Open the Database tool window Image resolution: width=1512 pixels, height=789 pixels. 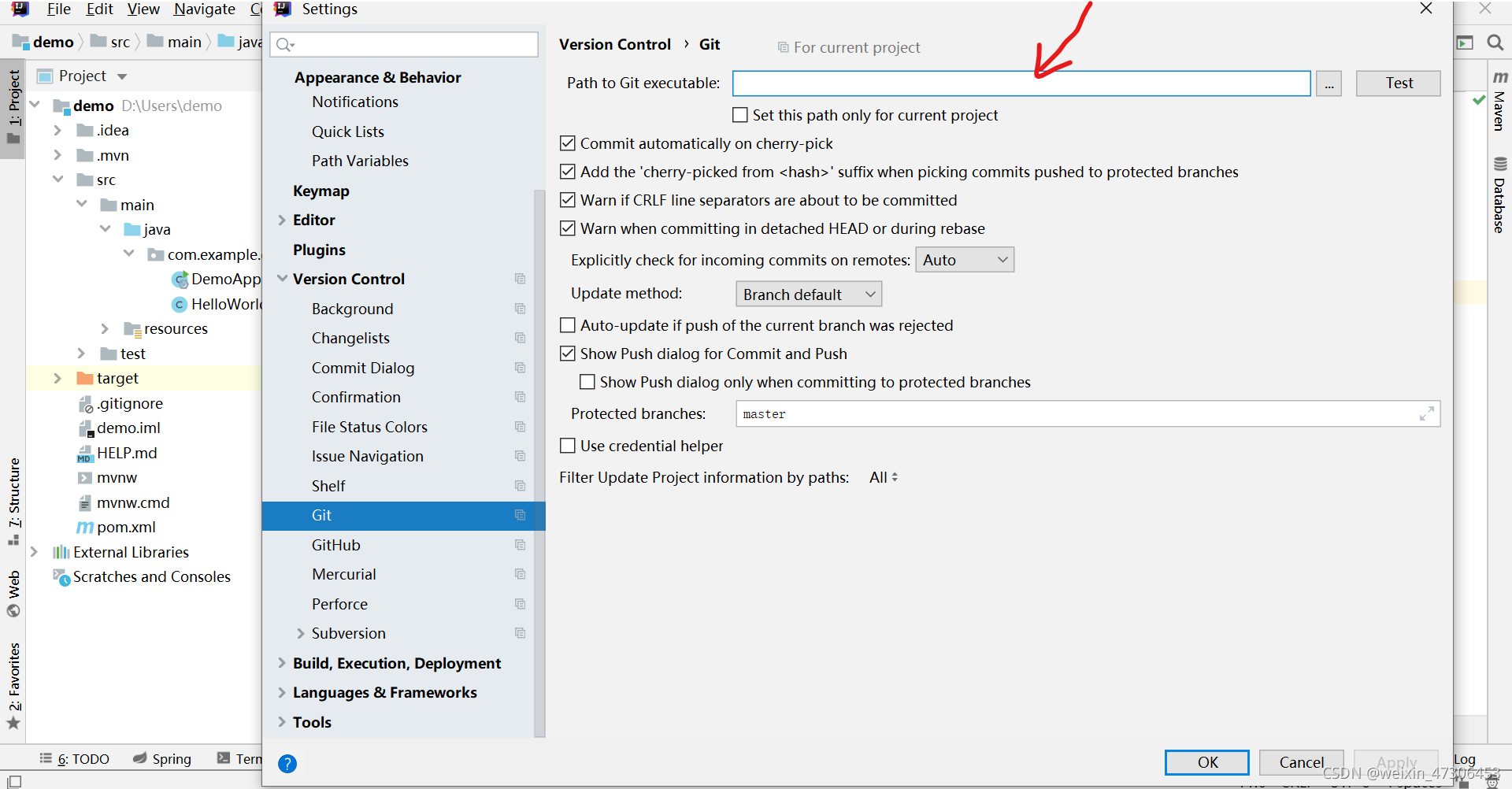1499,195
